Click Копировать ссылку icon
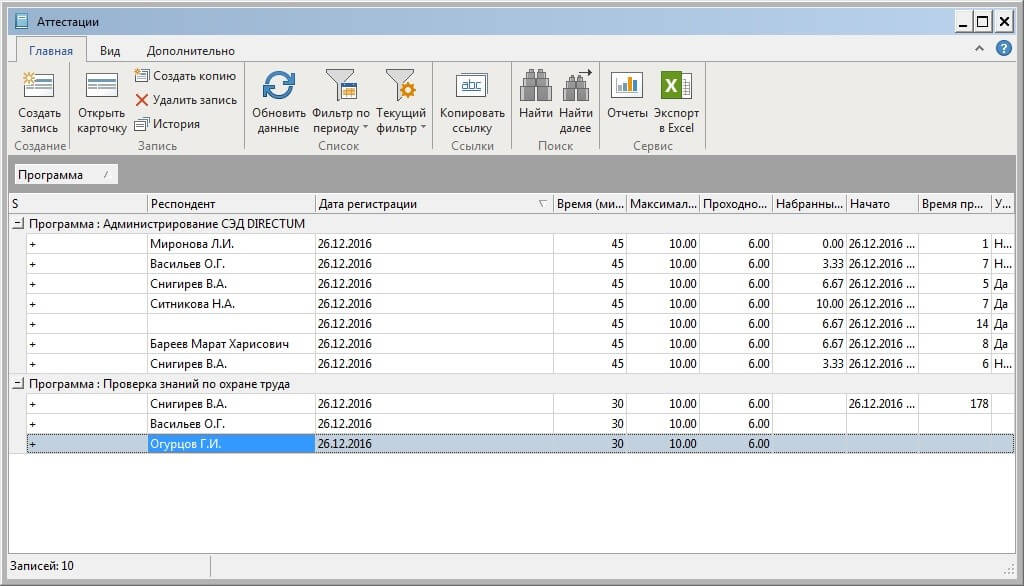This screenshot has height=586, width=1024. pyautogui.click(x=472, y=86)
